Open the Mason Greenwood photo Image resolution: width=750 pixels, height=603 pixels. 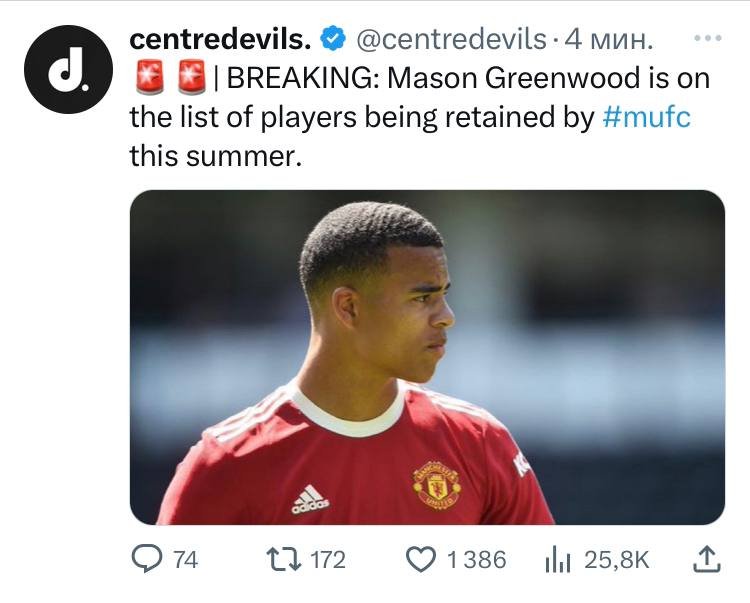click(427, 357)
